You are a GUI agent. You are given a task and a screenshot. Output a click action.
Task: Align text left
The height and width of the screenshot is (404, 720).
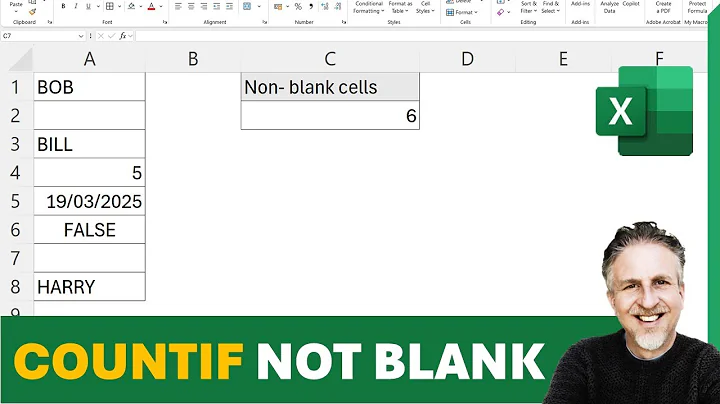[179, 6]
